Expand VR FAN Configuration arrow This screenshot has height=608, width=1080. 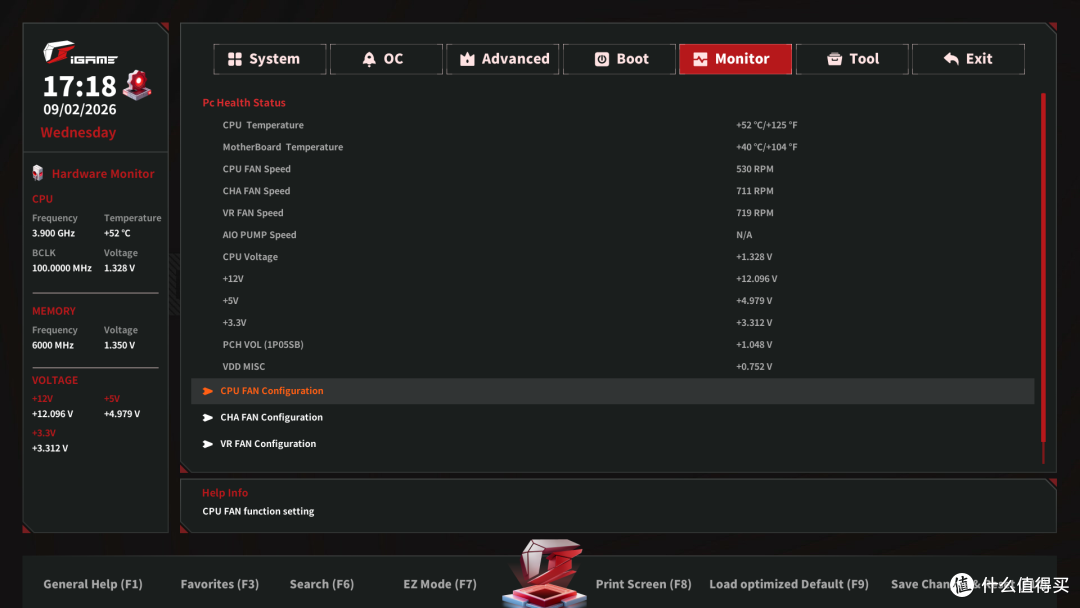[207, 444]
